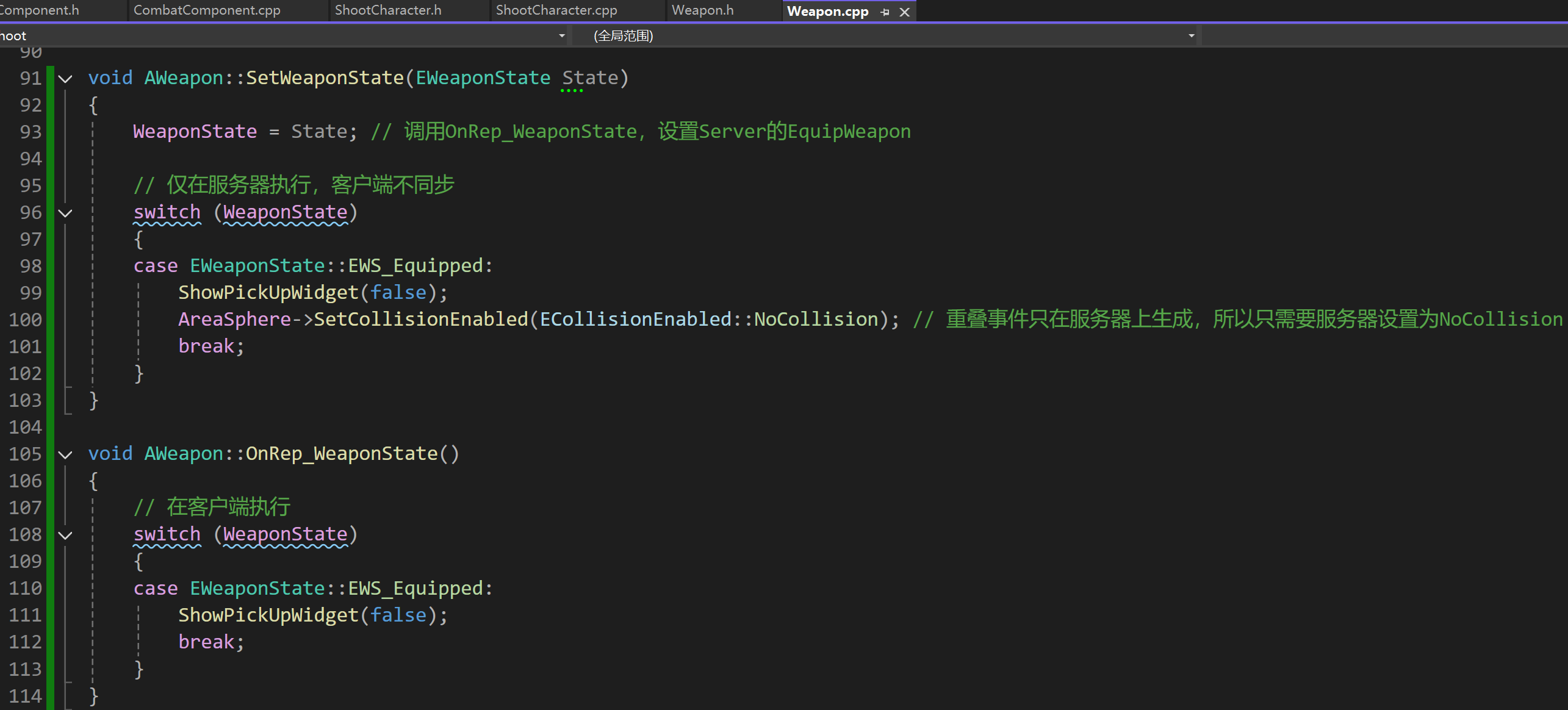This screenshot has height=710, width=1568.
Task: Click the State parameter with green dotted underline
Action: click(x=590, y=78)
